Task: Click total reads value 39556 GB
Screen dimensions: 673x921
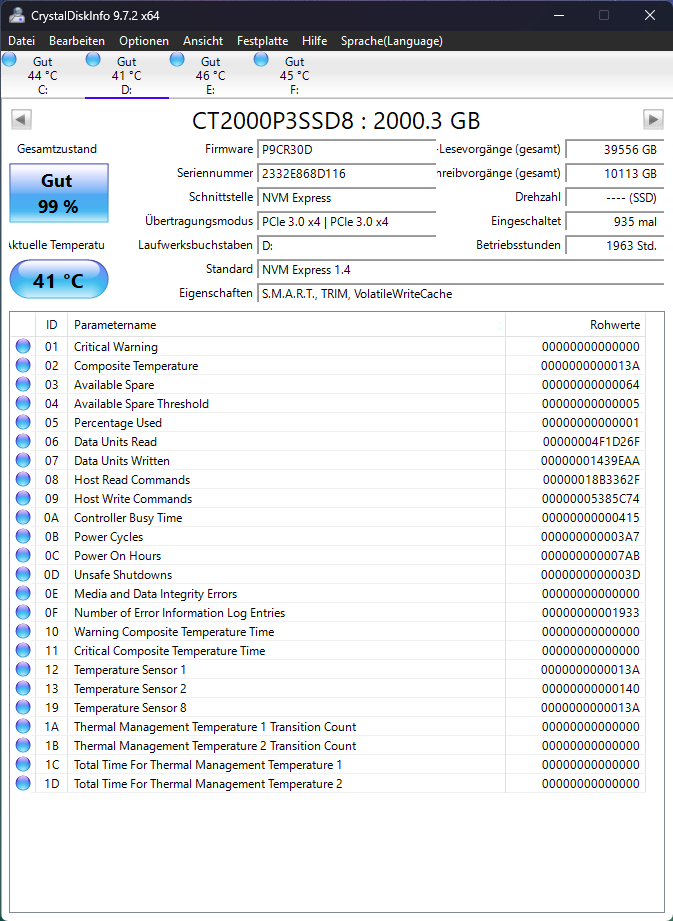Action: coord(615,149)
